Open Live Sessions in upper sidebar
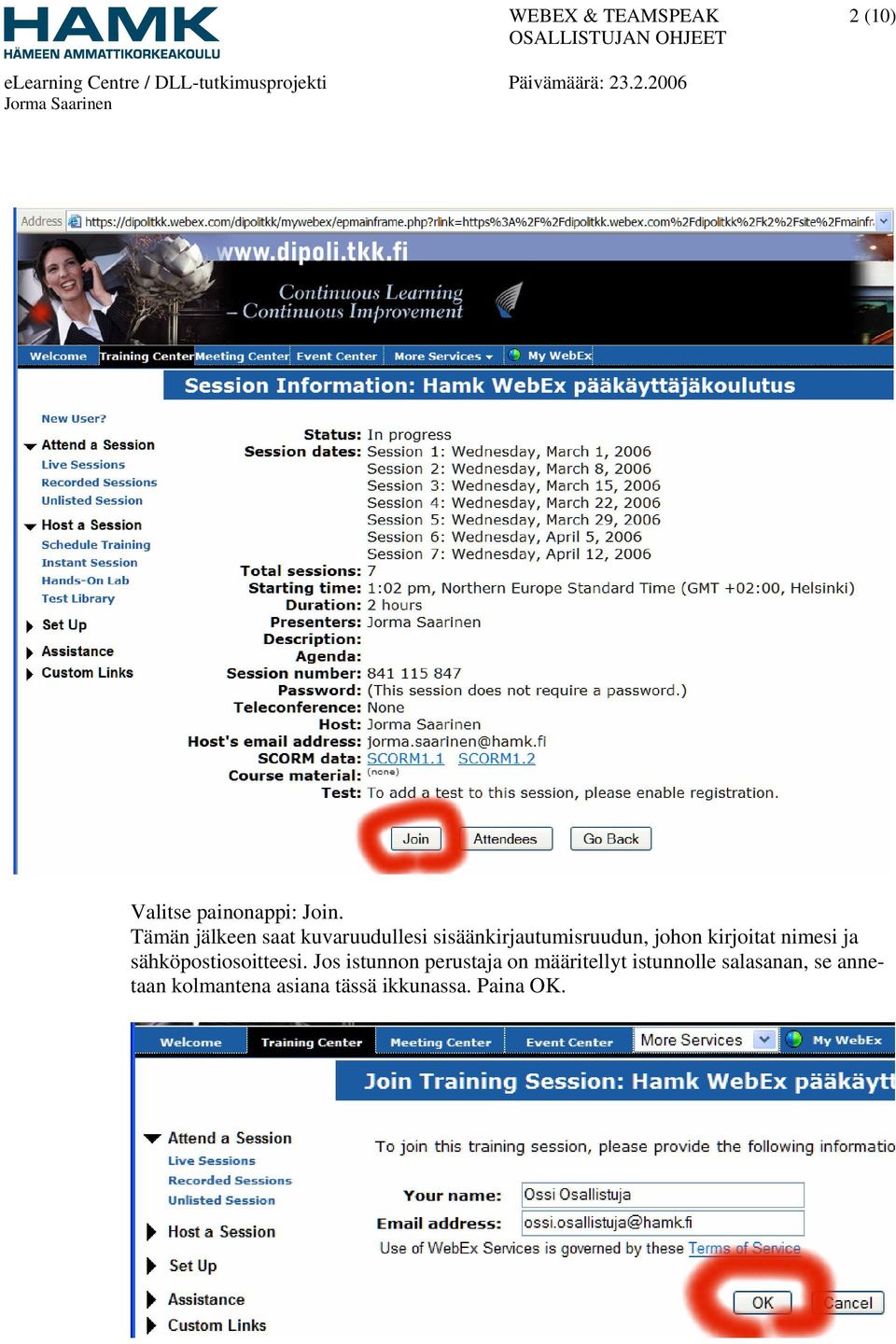The image size is (896, 1344). point(83,465)
